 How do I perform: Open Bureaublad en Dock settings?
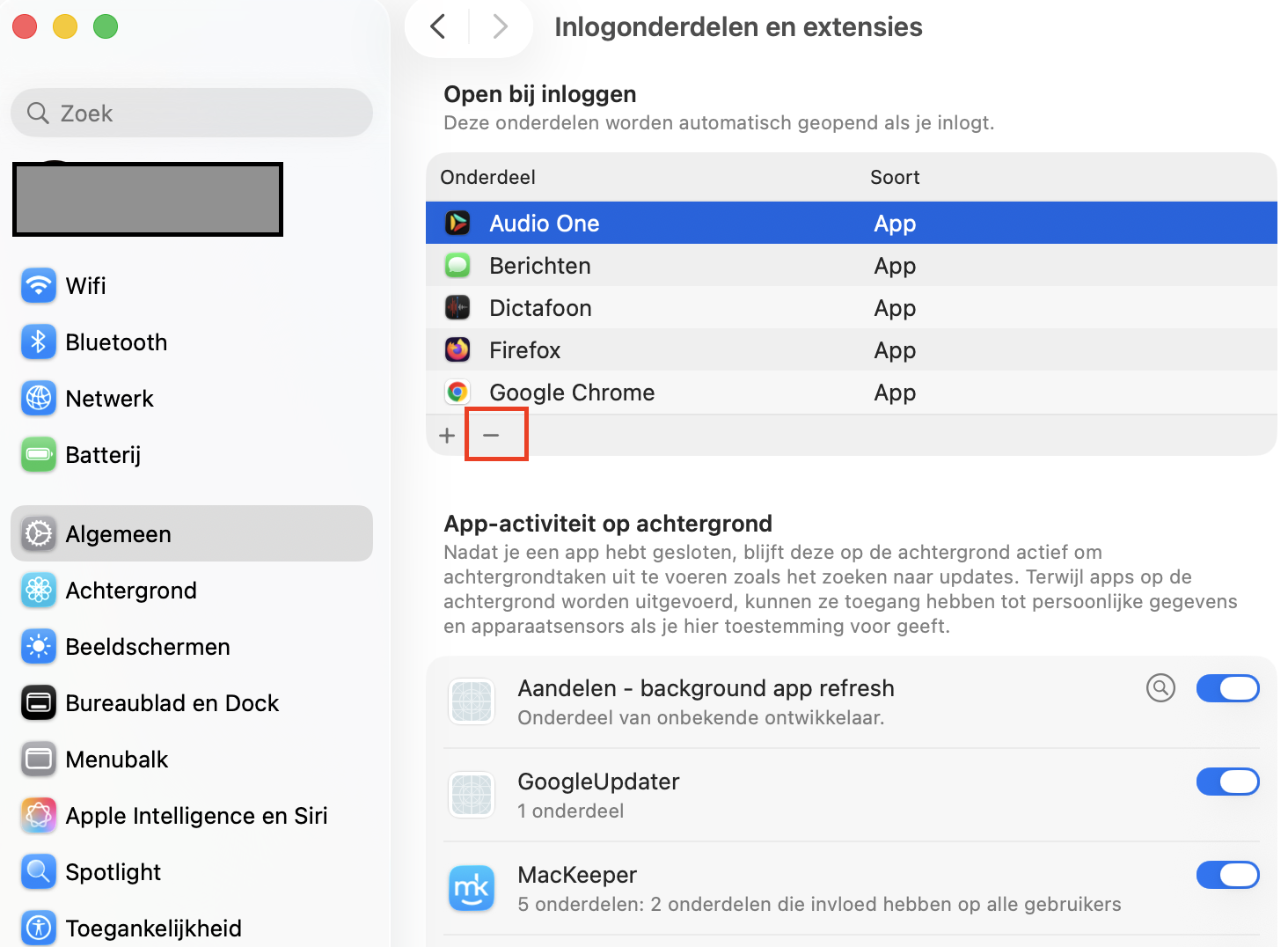[172, 702]
